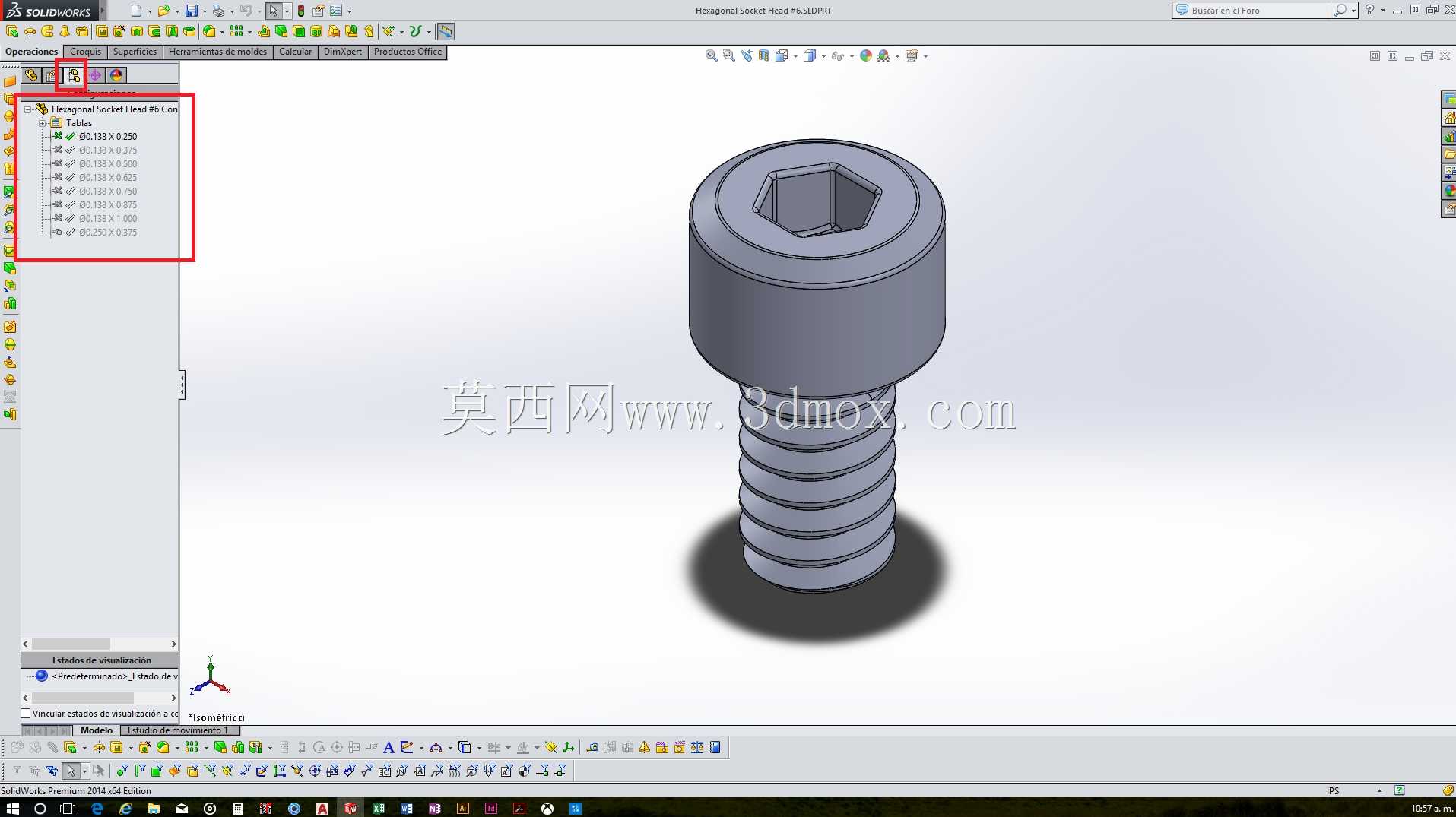Open the Save dropdown arrow
The image size is (1456, 817).
[x=205, y=11]
